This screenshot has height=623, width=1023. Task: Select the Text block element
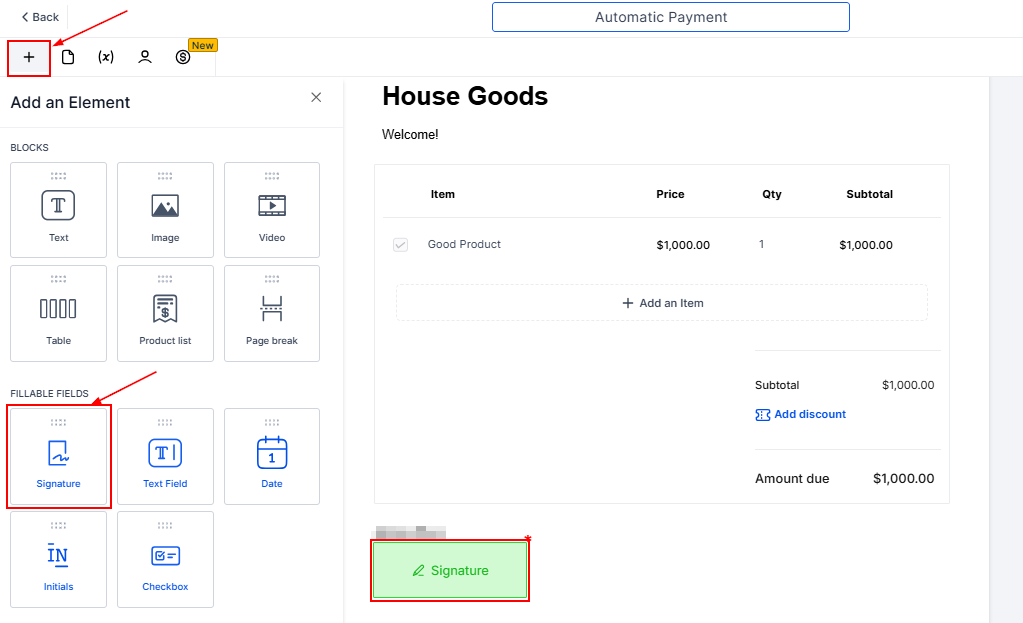click(x=59, y=210)
